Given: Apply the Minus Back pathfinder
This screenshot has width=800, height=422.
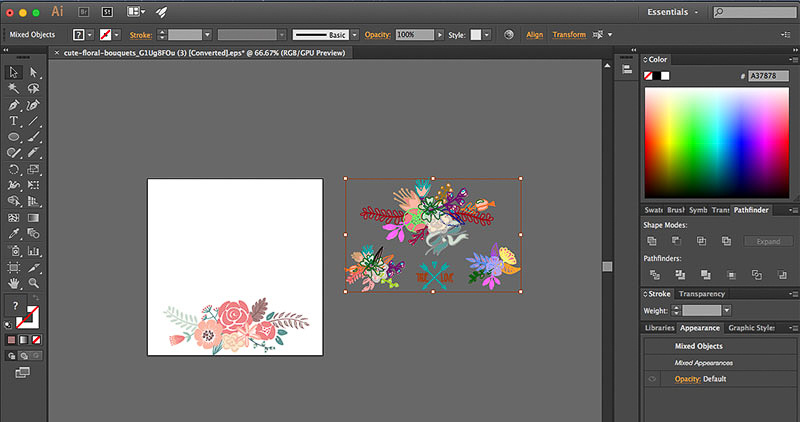Looking at the screenshot, I should coord(782,275).
